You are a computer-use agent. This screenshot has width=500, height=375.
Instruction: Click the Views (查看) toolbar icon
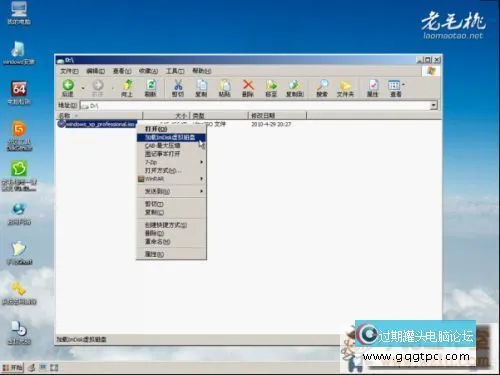coord(394,85)
